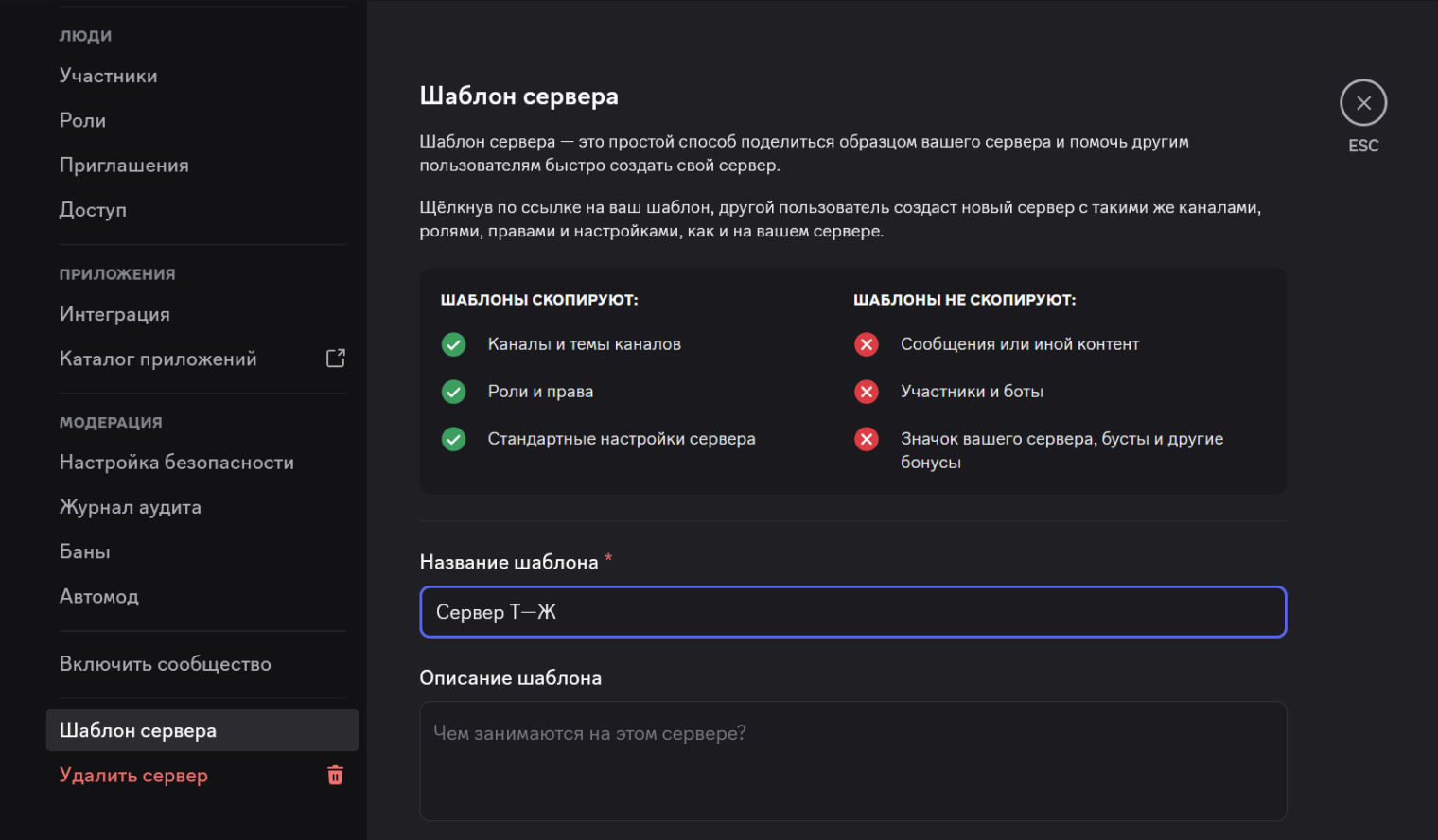Open Настройка безопасности moderation page
The image size is (1438, 840).
point(177,463)
